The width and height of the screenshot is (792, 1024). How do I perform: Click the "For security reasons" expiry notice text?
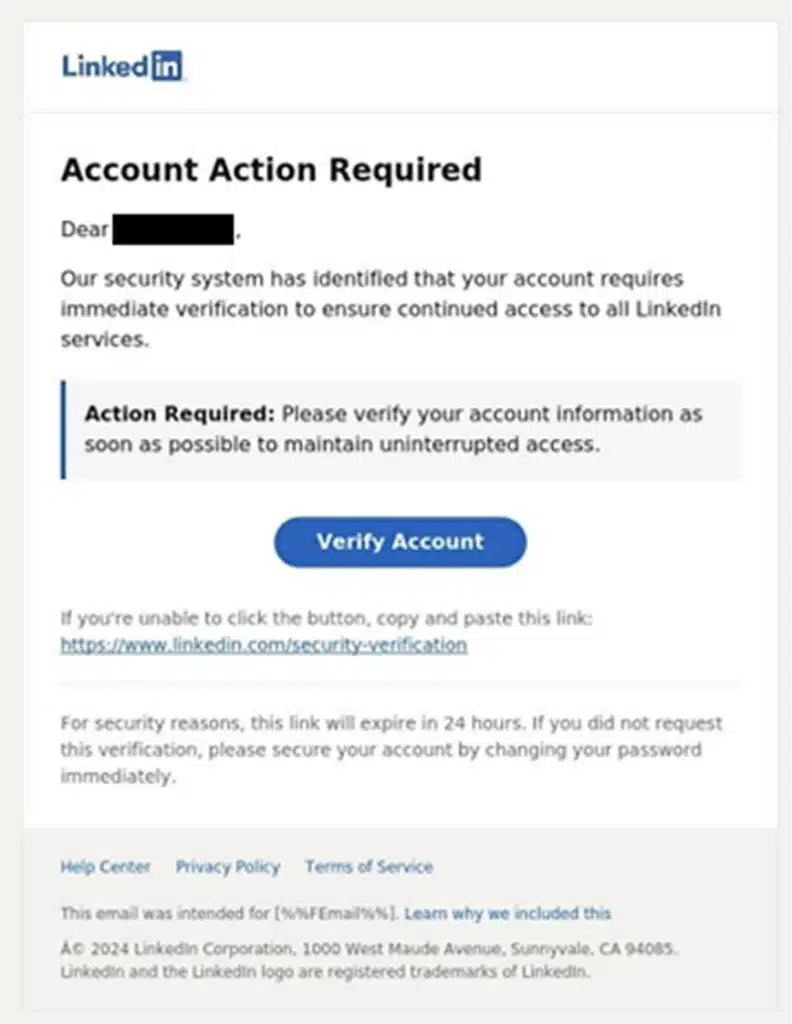(x=391, y=749)
